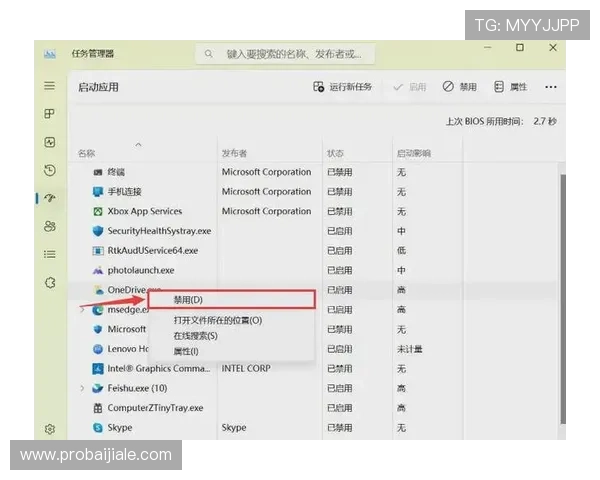600x480 pixels.
Task: Select ComputerZTinyTray.exe row name
Action: point(155,408)
